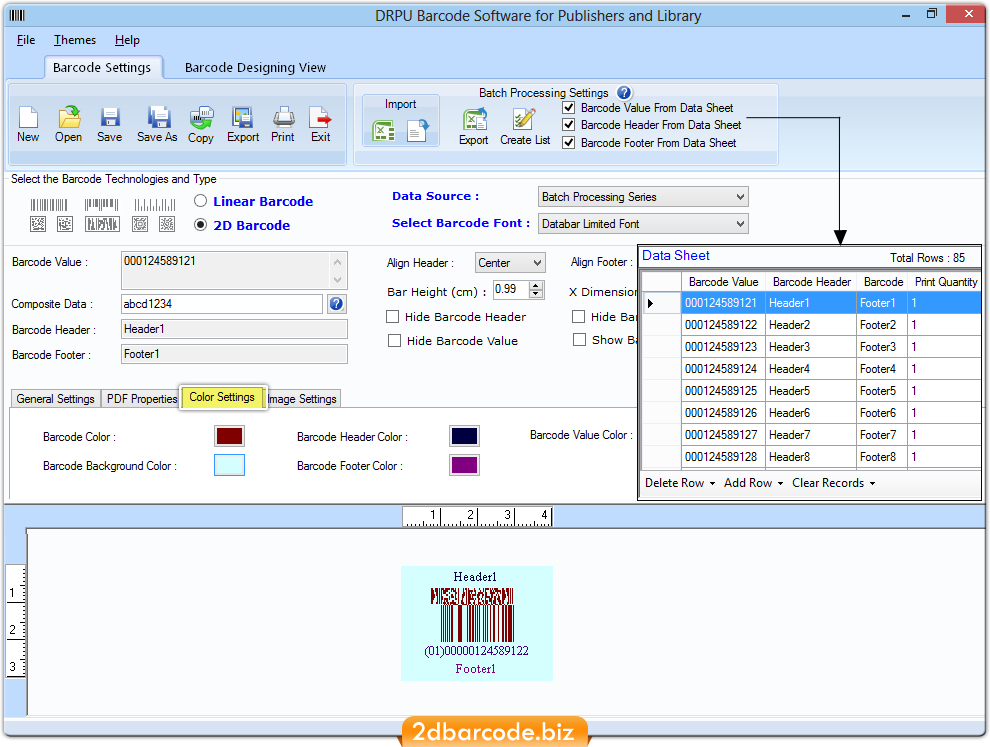The image size is (990, 747).
Task: Click the toolbar Export icon next to Copy
Action: click(x=242, y=117)
